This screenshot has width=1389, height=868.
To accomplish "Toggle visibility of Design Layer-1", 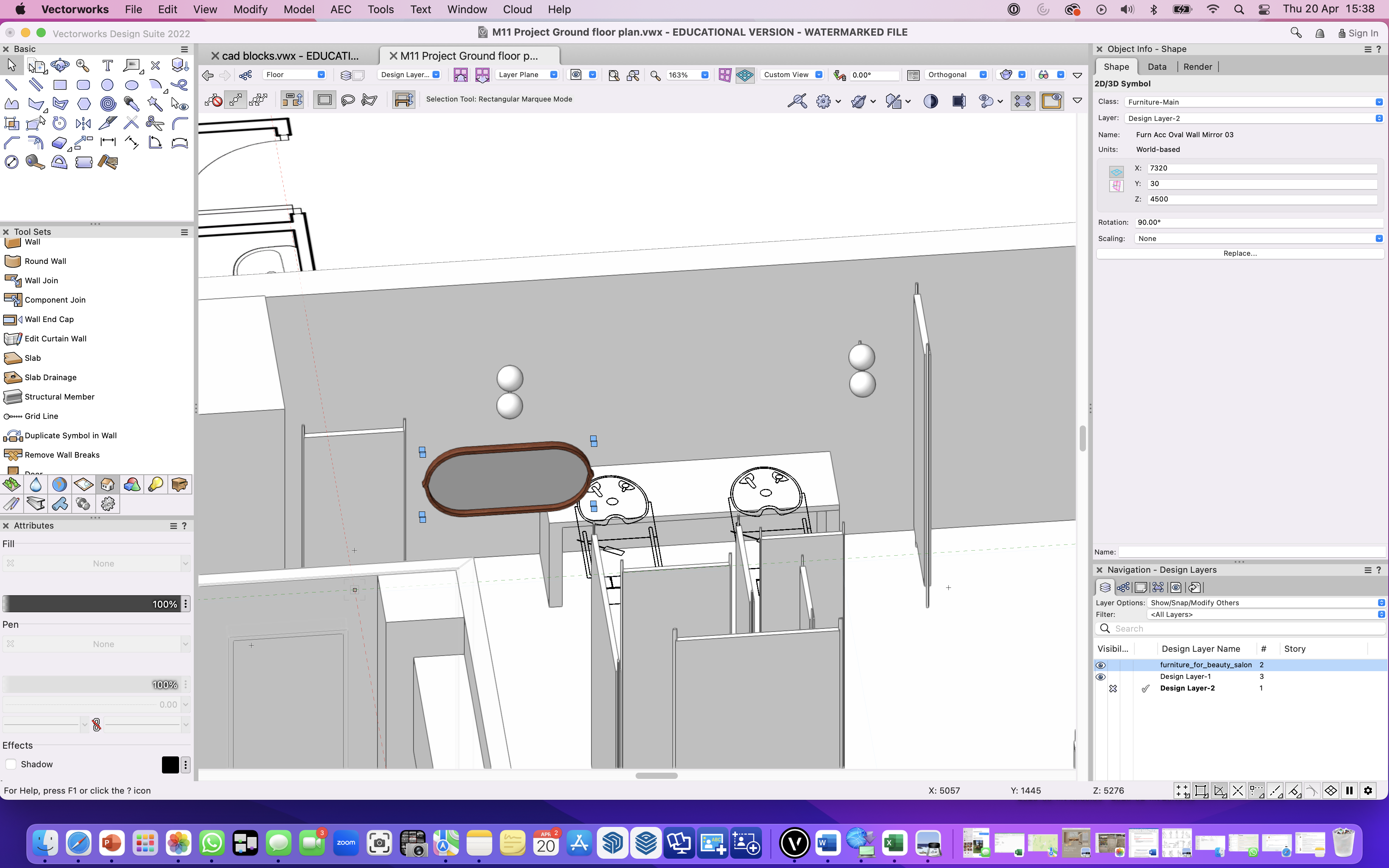I will point(1100,677).
